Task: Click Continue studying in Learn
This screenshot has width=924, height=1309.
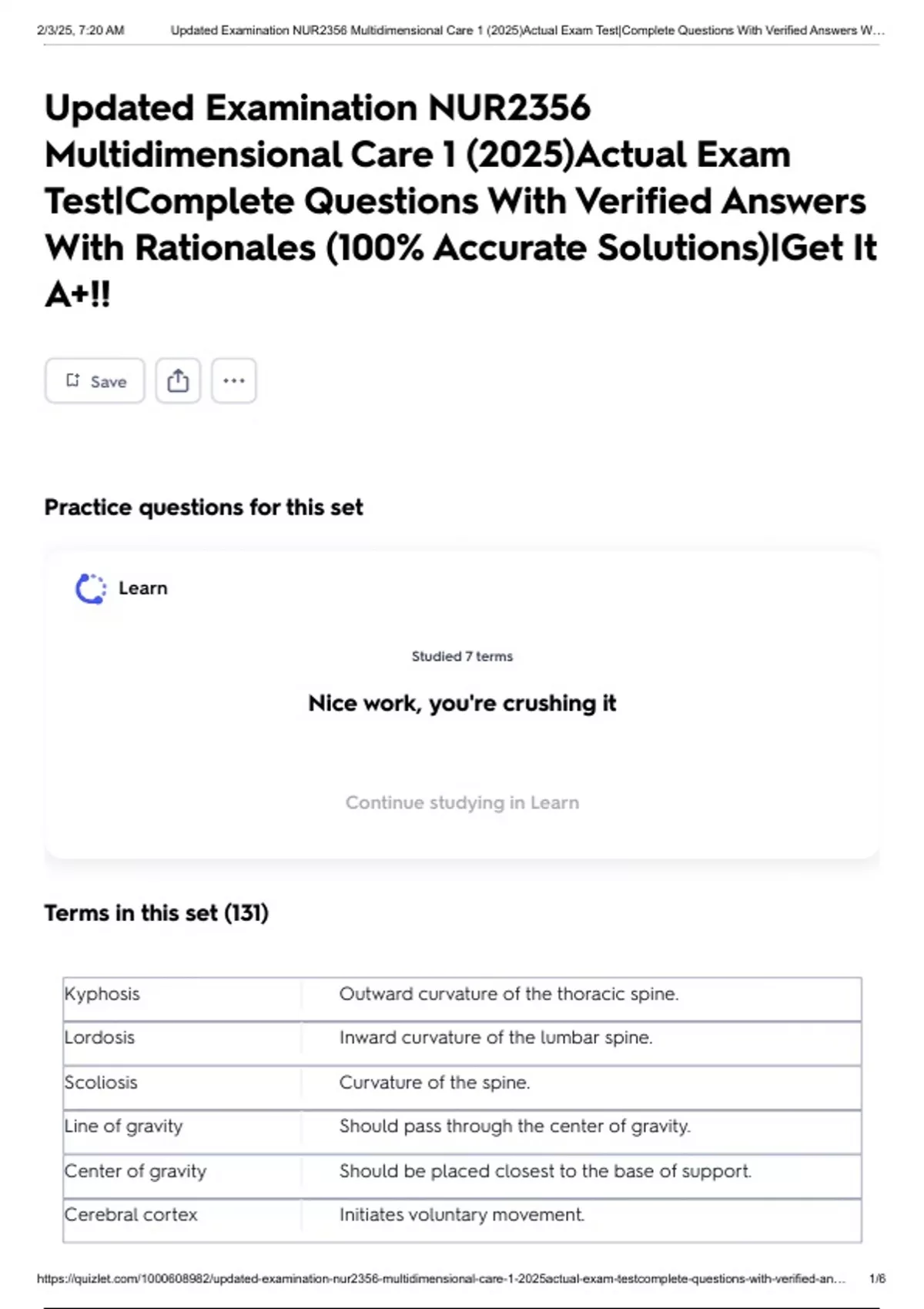Action: 462,802
